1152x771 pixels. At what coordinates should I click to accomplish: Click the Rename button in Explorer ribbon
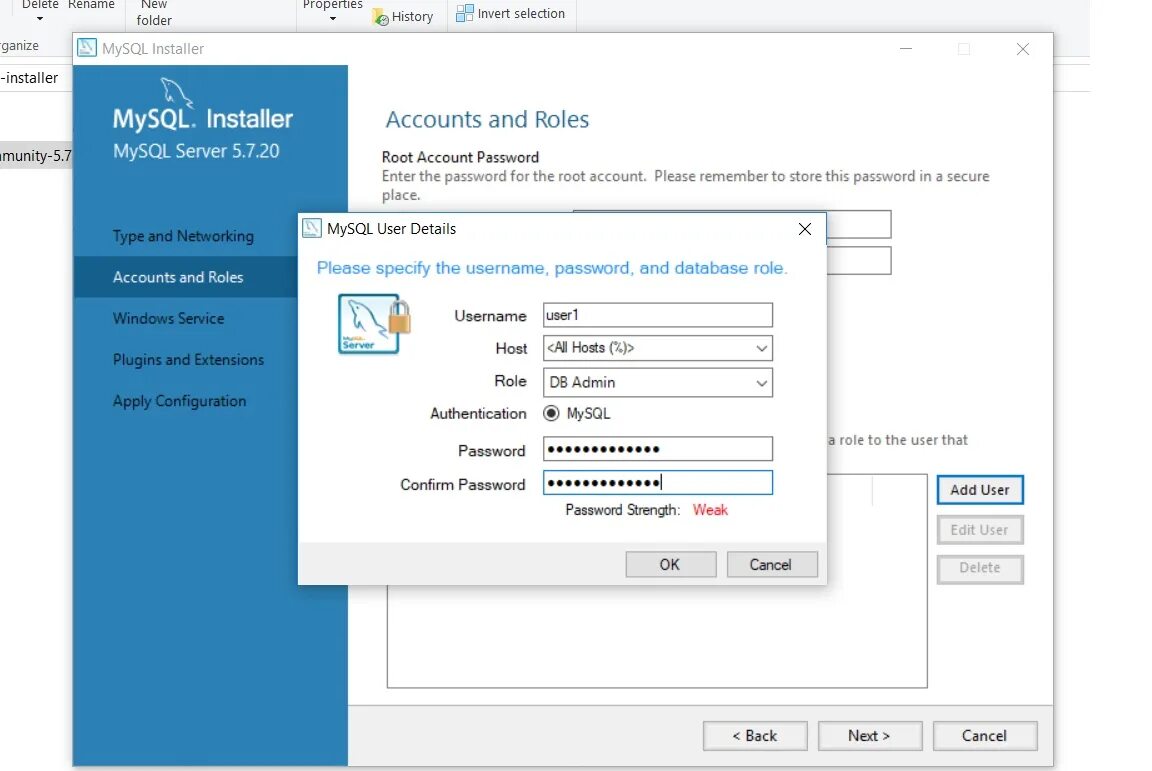tap(91, 5)
